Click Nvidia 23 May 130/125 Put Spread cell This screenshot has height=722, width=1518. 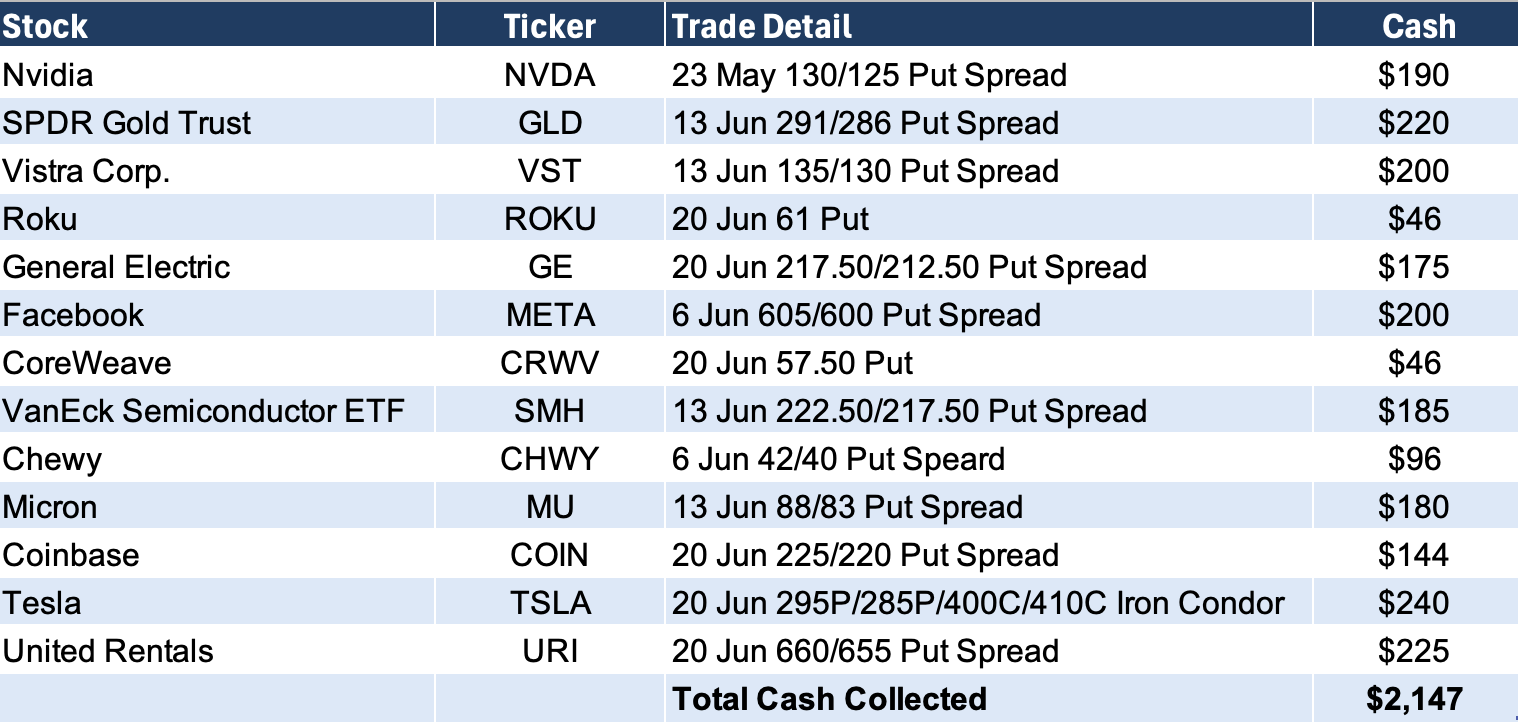pyautogui.click(x=869, y=75)
